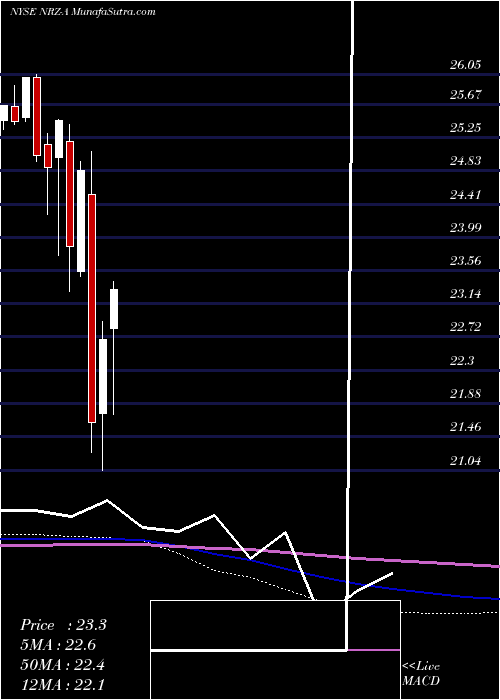Click the 23.99 price level label
500x700 pixels.
465,228
